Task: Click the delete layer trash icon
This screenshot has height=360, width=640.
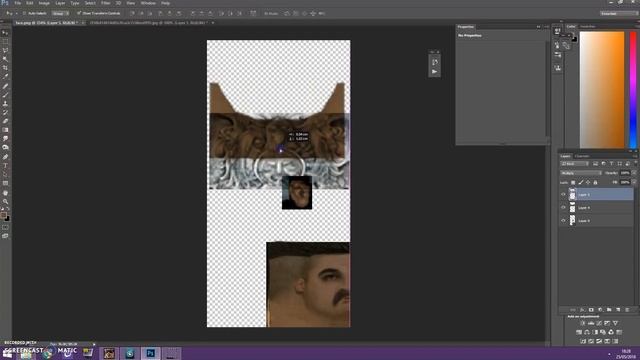Action: tap(627, 310)
